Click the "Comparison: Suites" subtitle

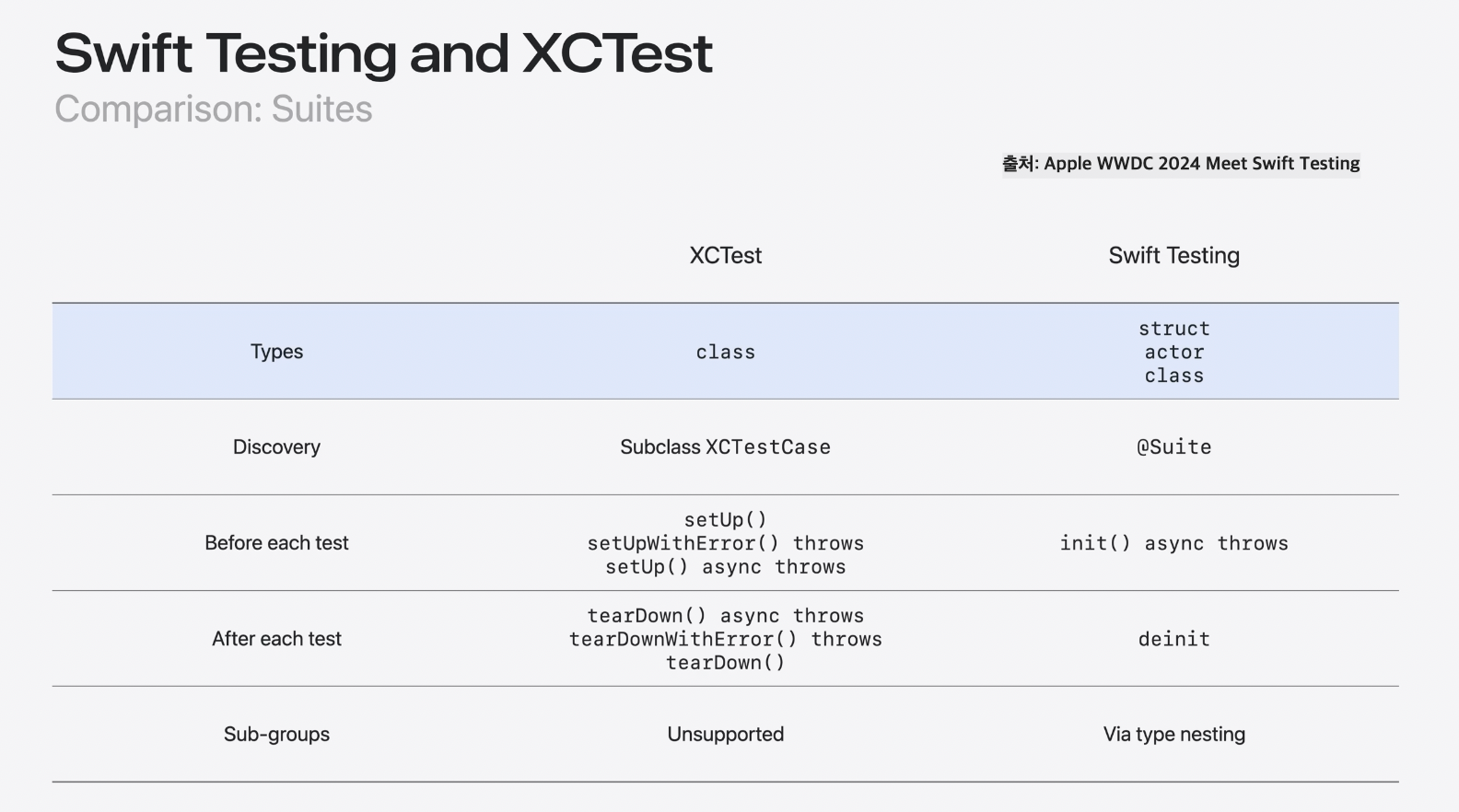coord(214,110)
